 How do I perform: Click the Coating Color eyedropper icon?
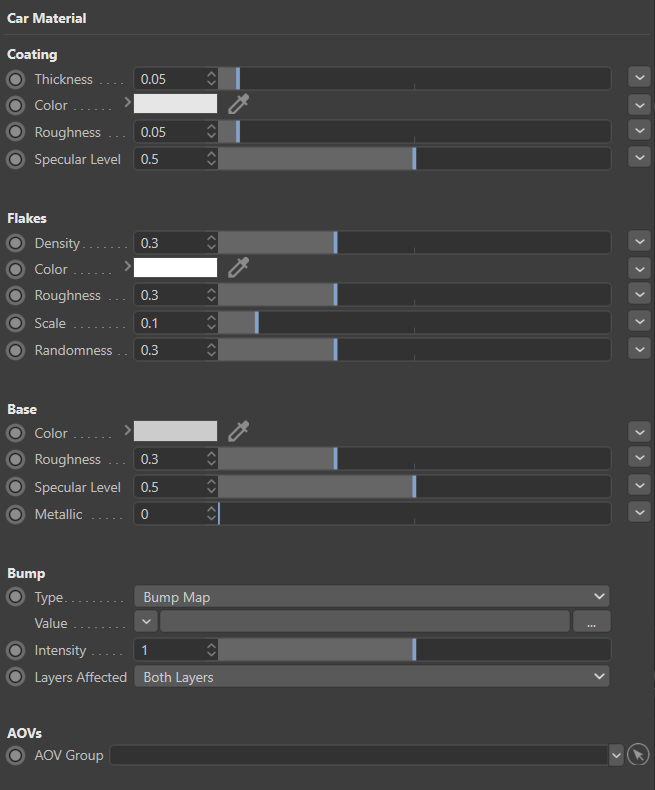pyautogui.click(x=238, y=104)
